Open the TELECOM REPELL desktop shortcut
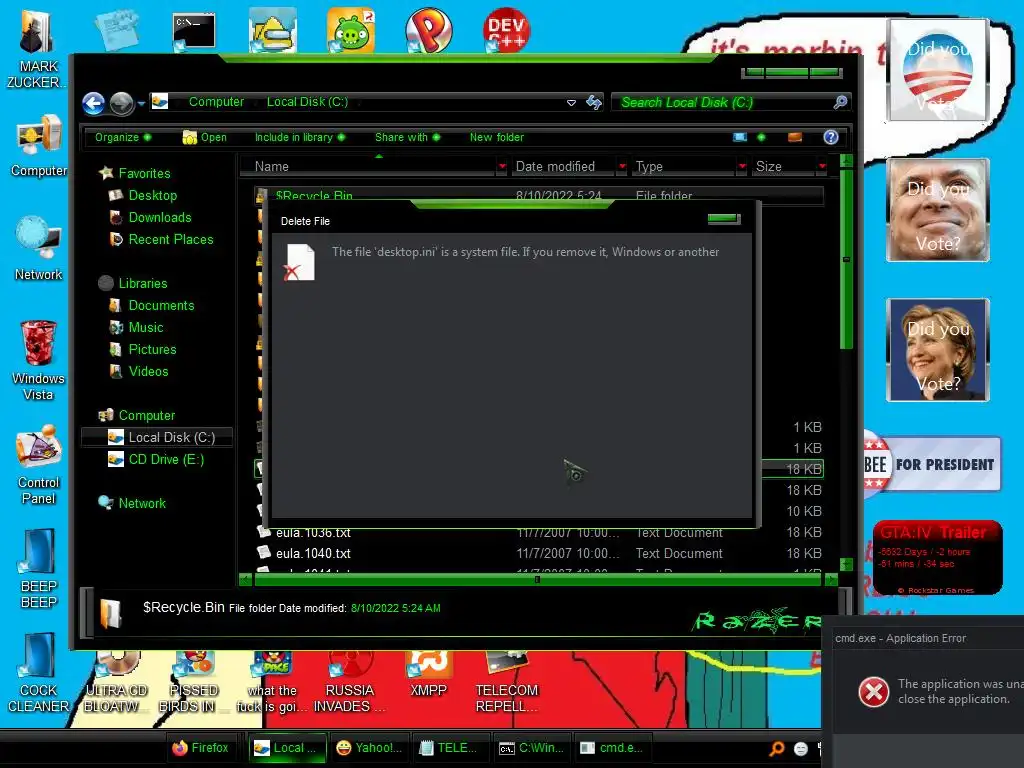 (507, 682)
